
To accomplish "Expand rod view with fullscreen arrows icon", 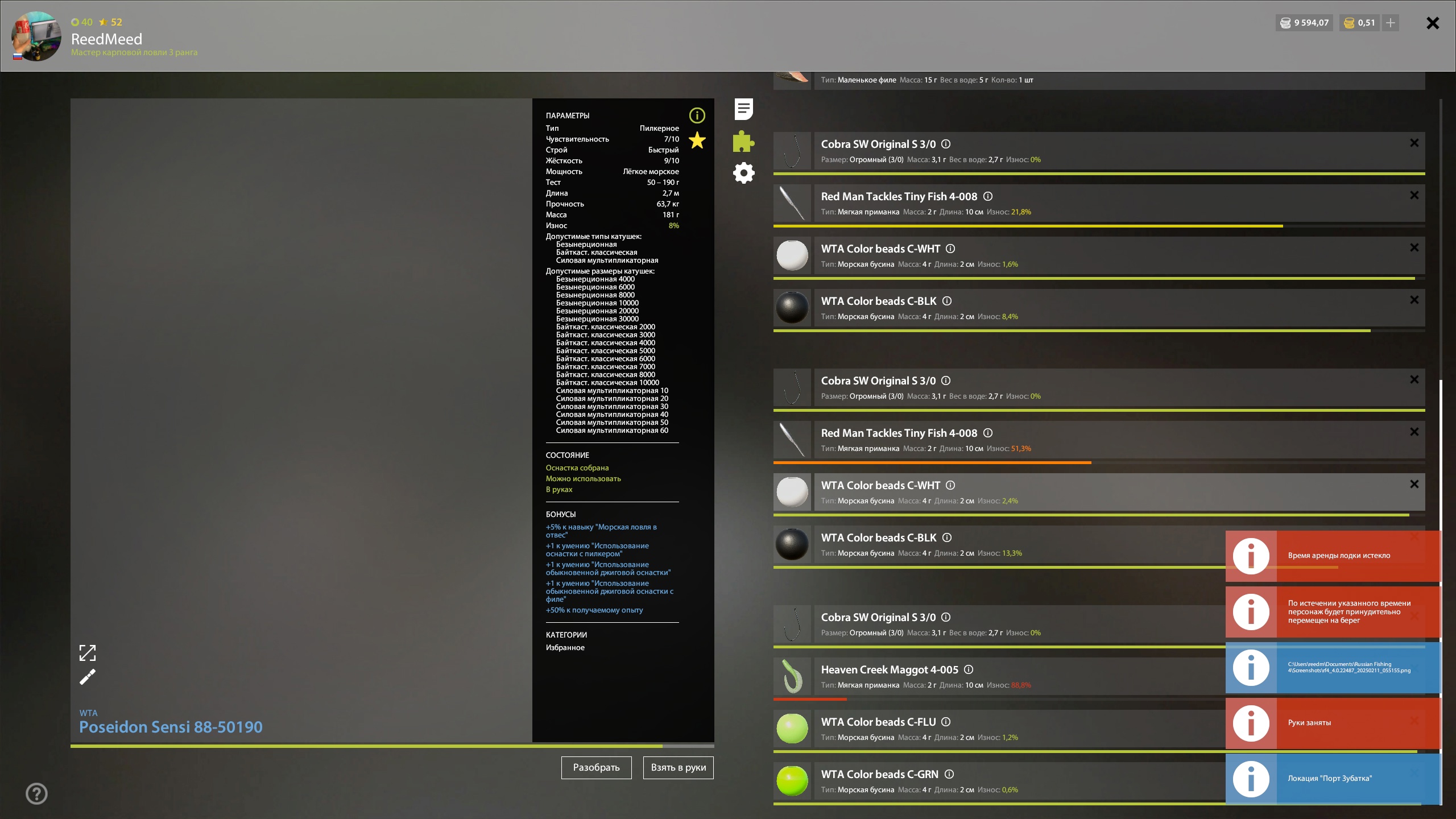I will point(88,652).
